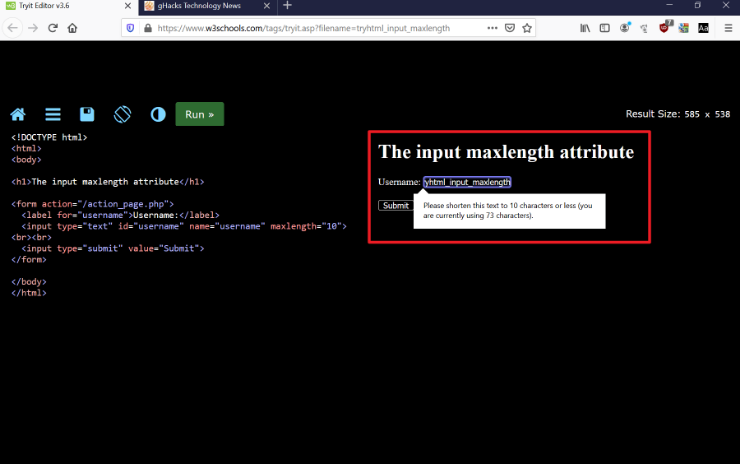
Task: Toggle the sidebar view icon
Action: tap(604, 28)
